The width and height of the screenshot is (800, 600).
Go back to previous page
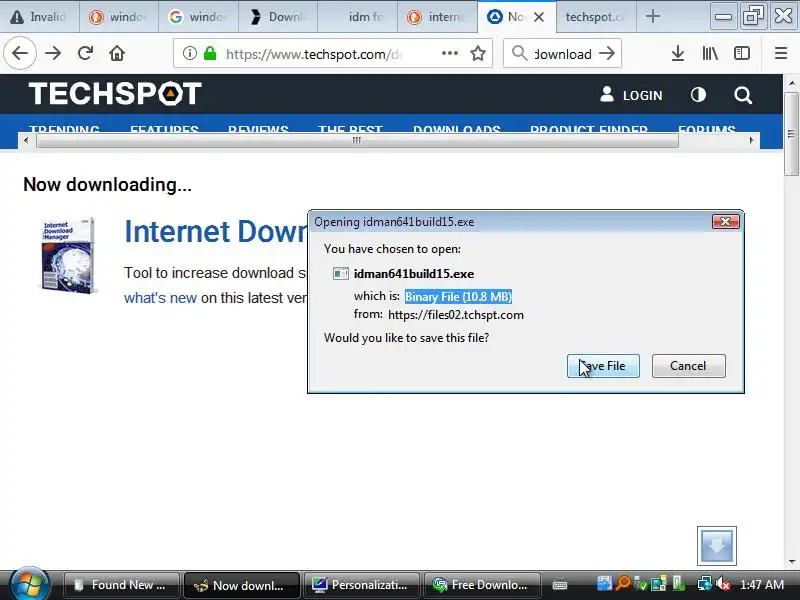(20, 53)
